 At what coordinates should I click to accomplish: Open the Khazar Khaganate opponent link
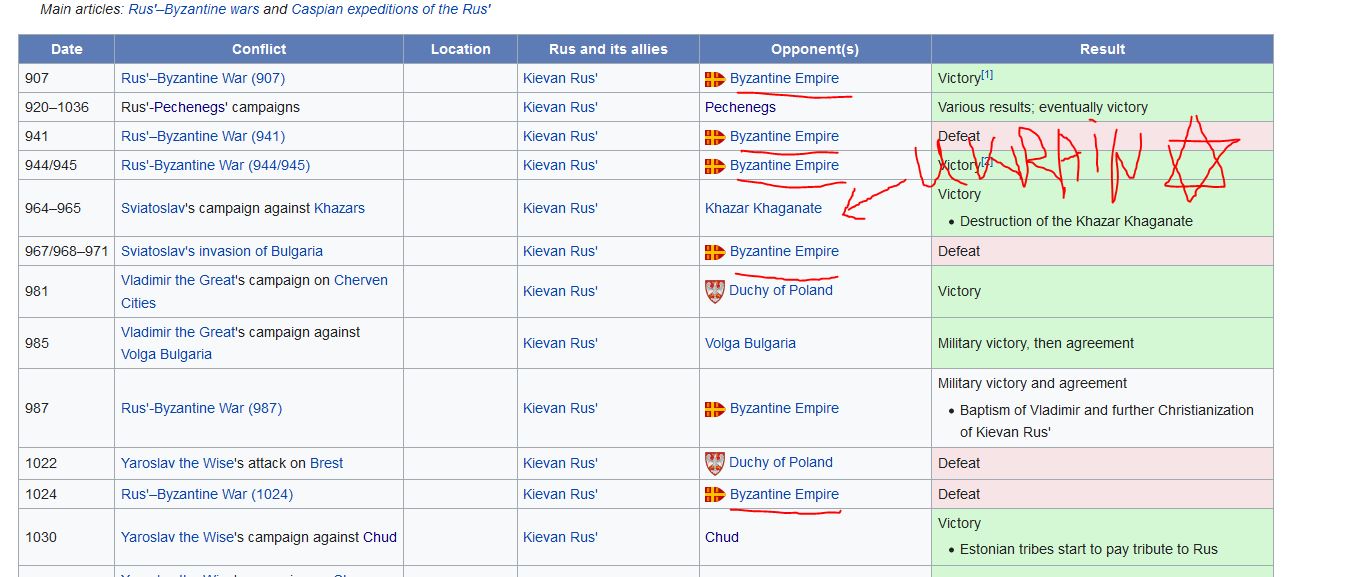tap(763, 208)
